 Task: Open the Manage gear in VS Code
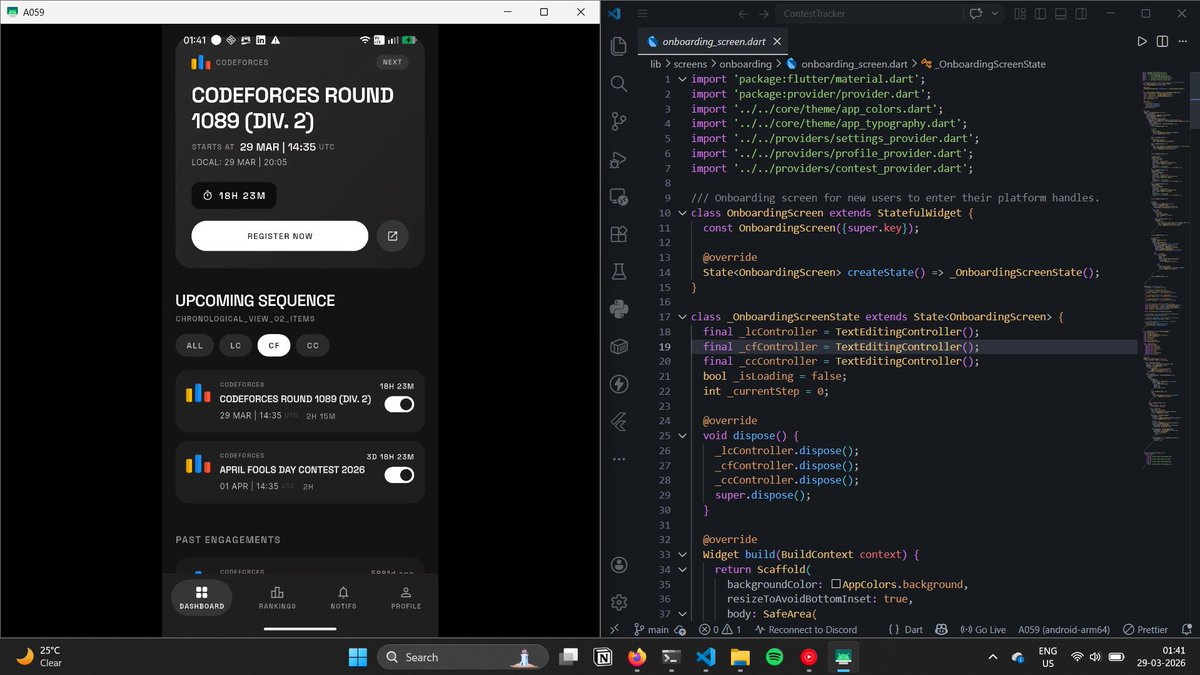[x=618, y=601]
